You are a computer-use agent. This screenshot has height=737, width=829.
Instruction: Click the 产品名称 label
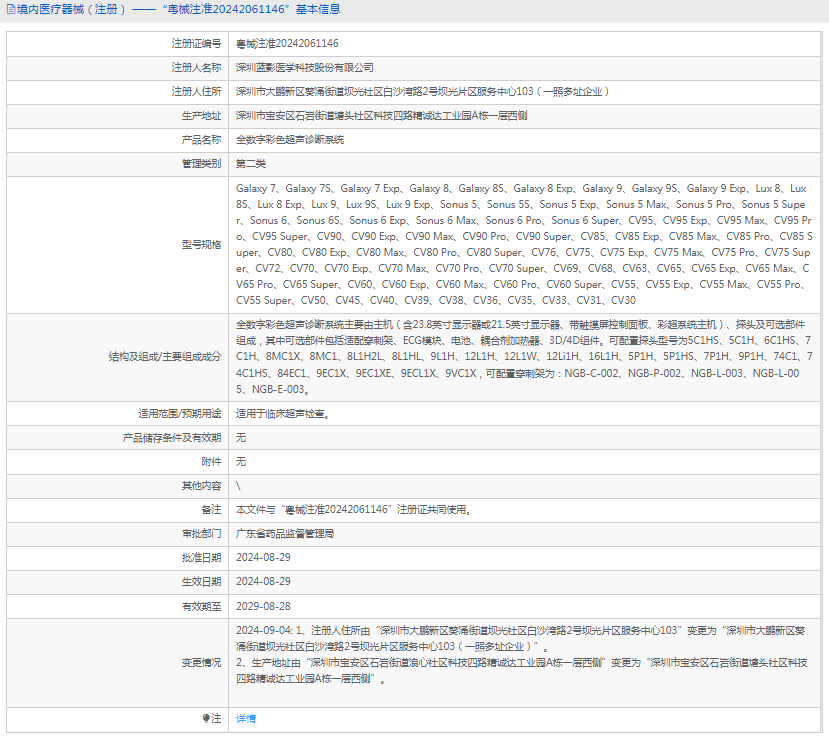click(x=201, y=140)
